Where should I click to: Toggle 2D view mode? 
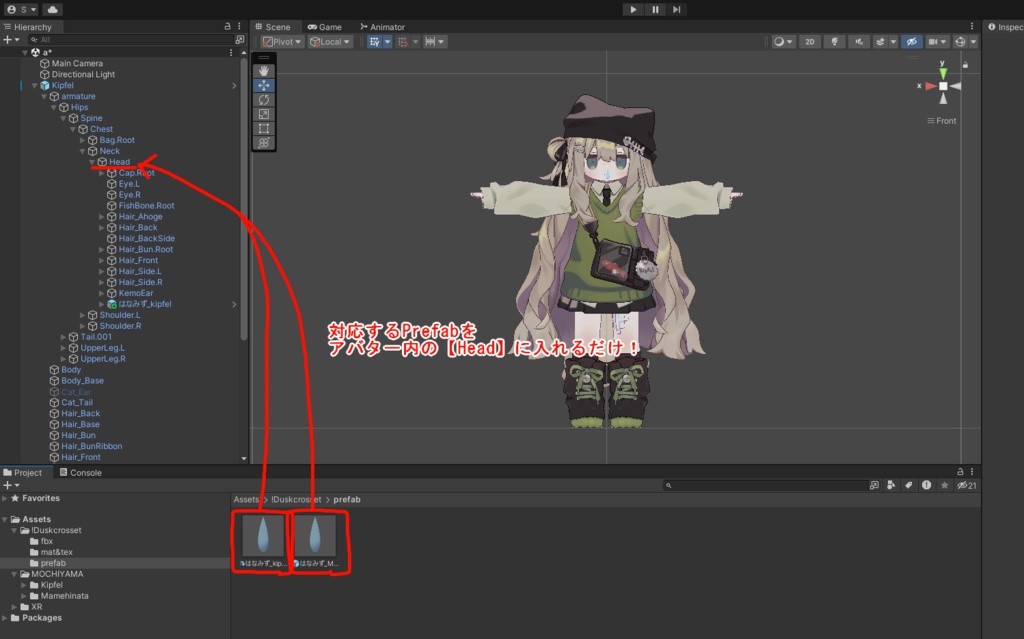(x=810, y=41)
